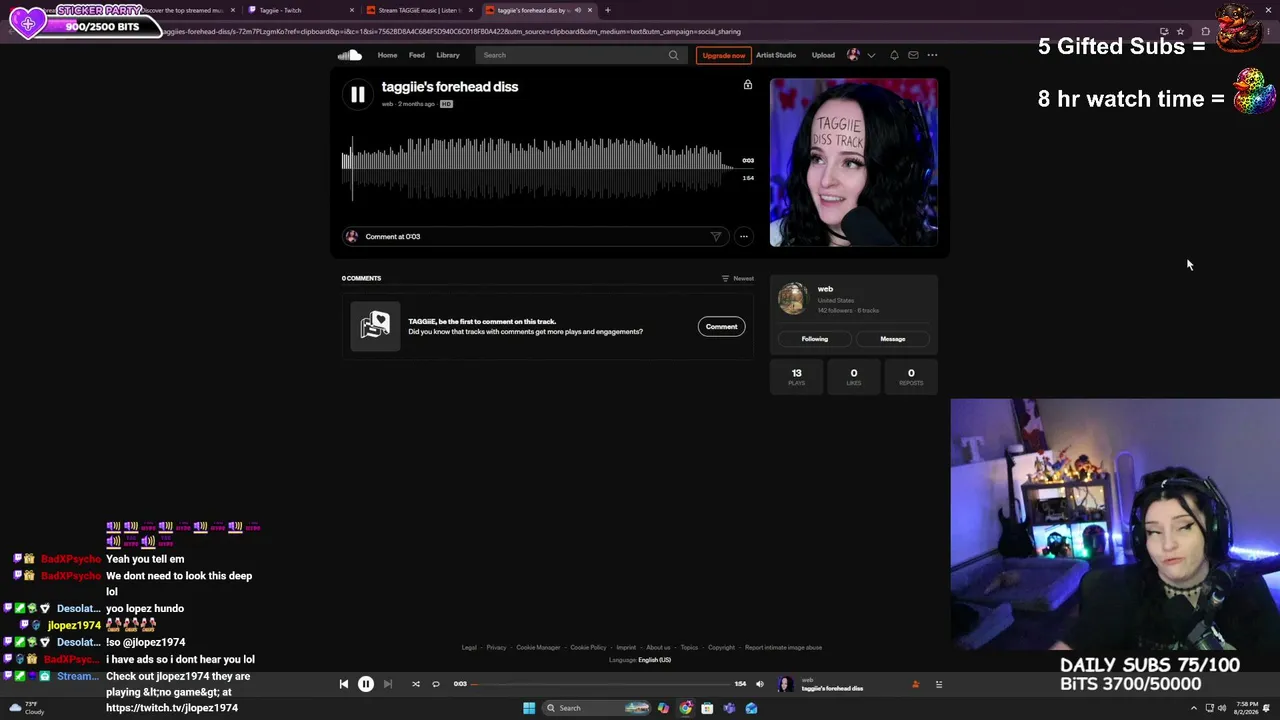Click the browser address bar URL
The width and height of the screenshot is (1280, 720).
pyautogui.click(x=450, y=31)
